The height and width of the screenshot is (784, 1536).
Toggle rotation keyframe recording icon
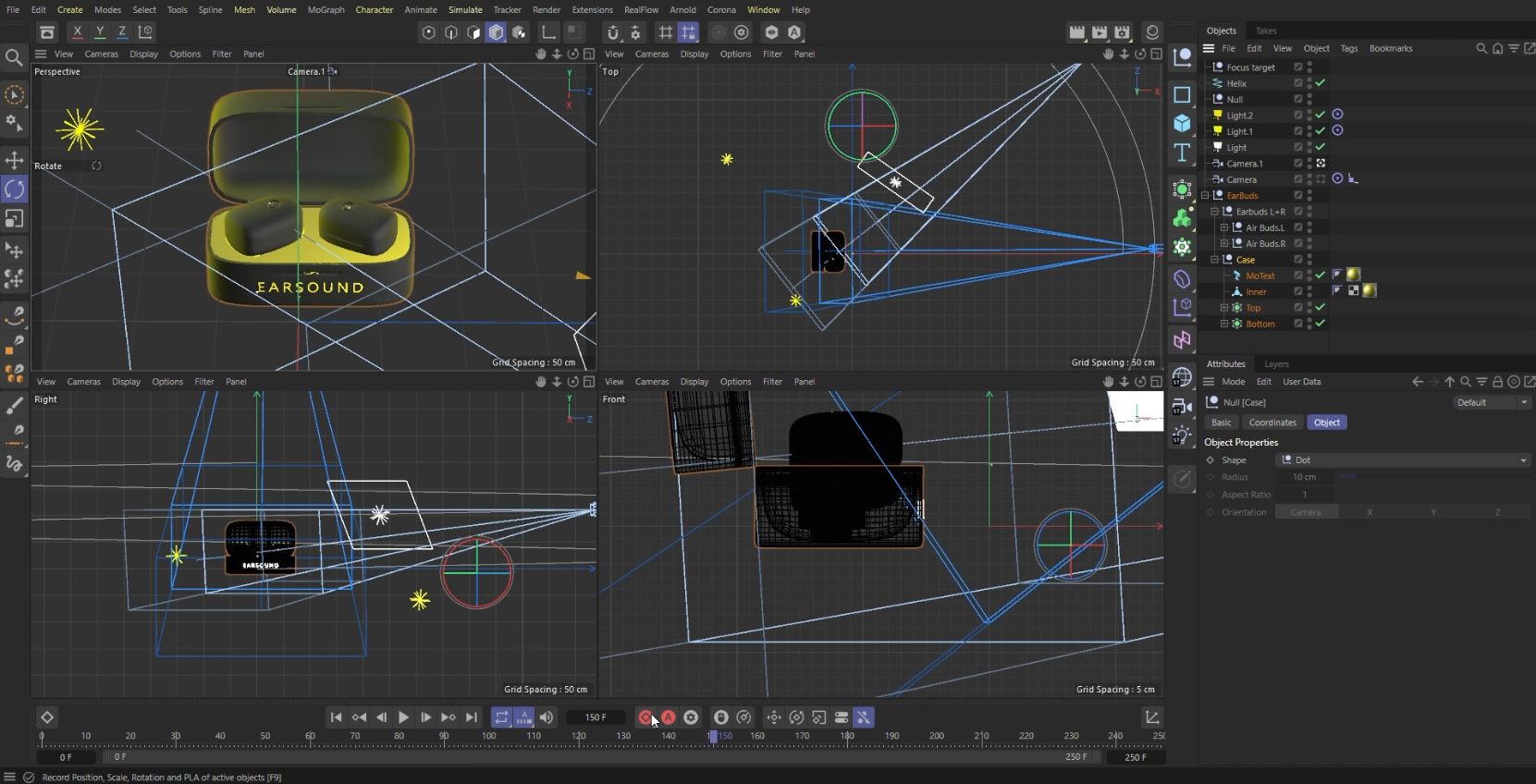pos(796,717)
